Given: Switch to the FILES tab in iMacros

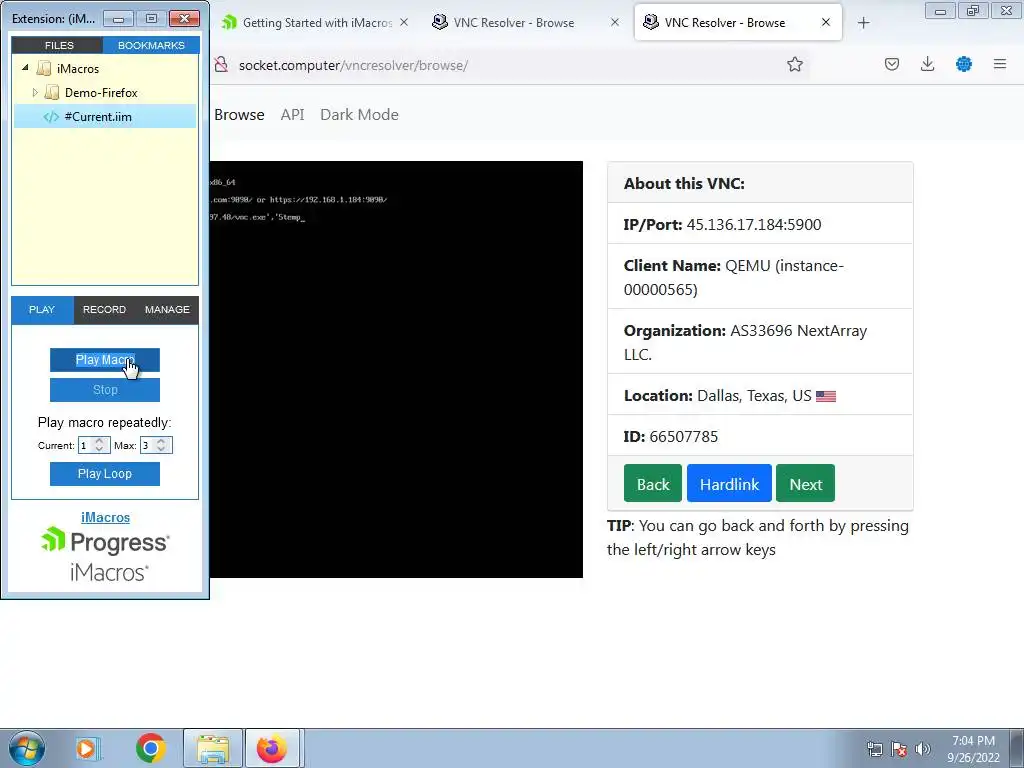Looking at the screenshot, I should (x=59, y=45).
